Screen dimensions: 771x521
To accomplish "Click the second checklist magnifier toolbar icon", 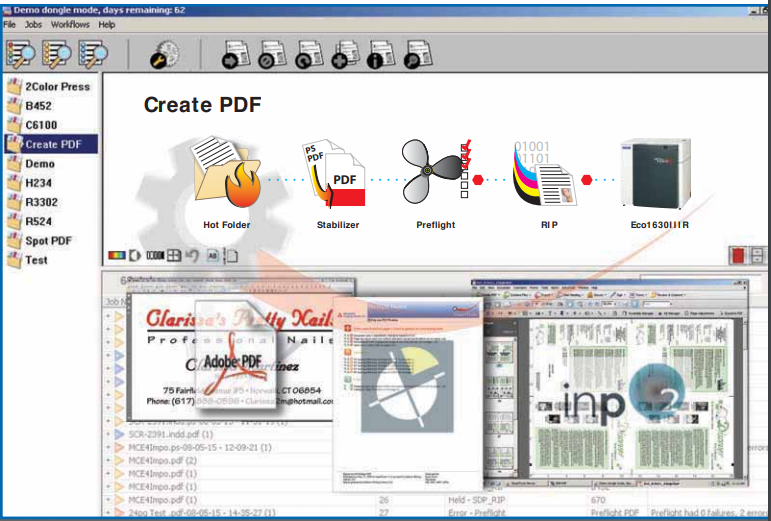I will tap(57, 54).
